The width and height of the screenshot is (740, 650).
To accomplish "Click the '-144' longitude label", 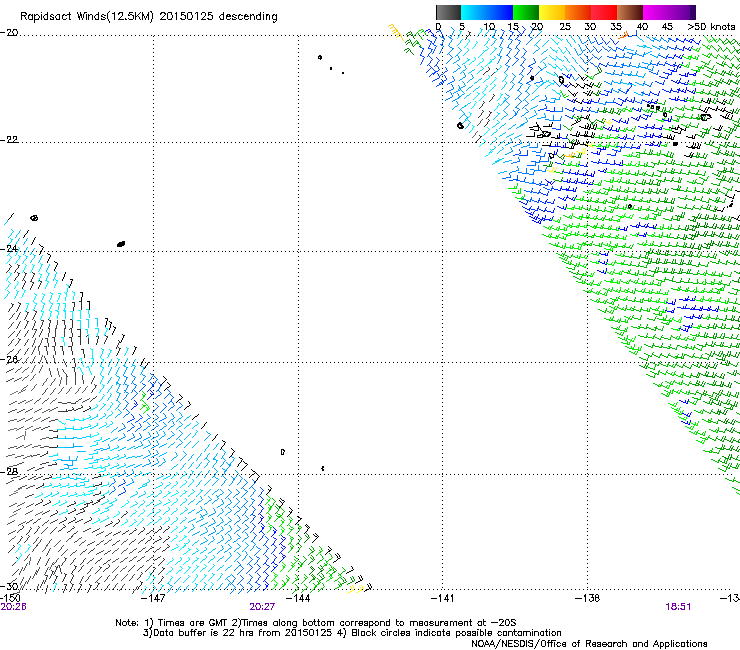I will coord(298,598).
